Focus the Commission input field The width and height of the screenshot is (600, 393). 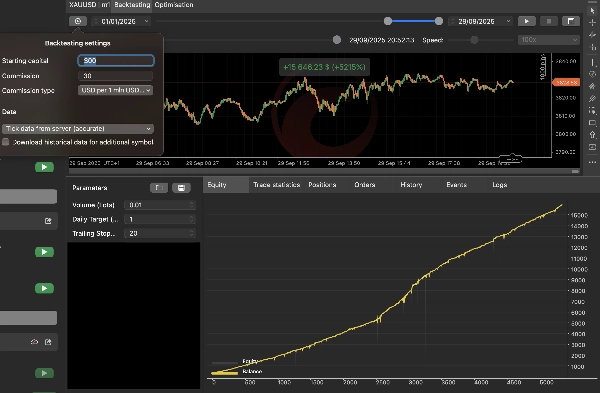(116, 76)
